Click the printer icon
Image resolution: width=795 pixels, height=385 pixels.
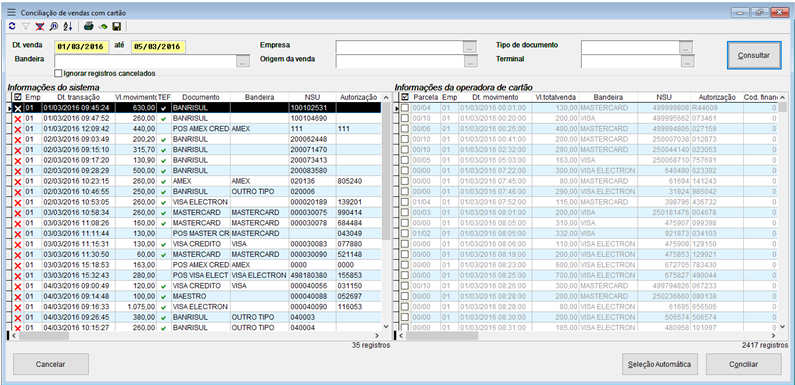pyautogui.click(x=89, y=26)
